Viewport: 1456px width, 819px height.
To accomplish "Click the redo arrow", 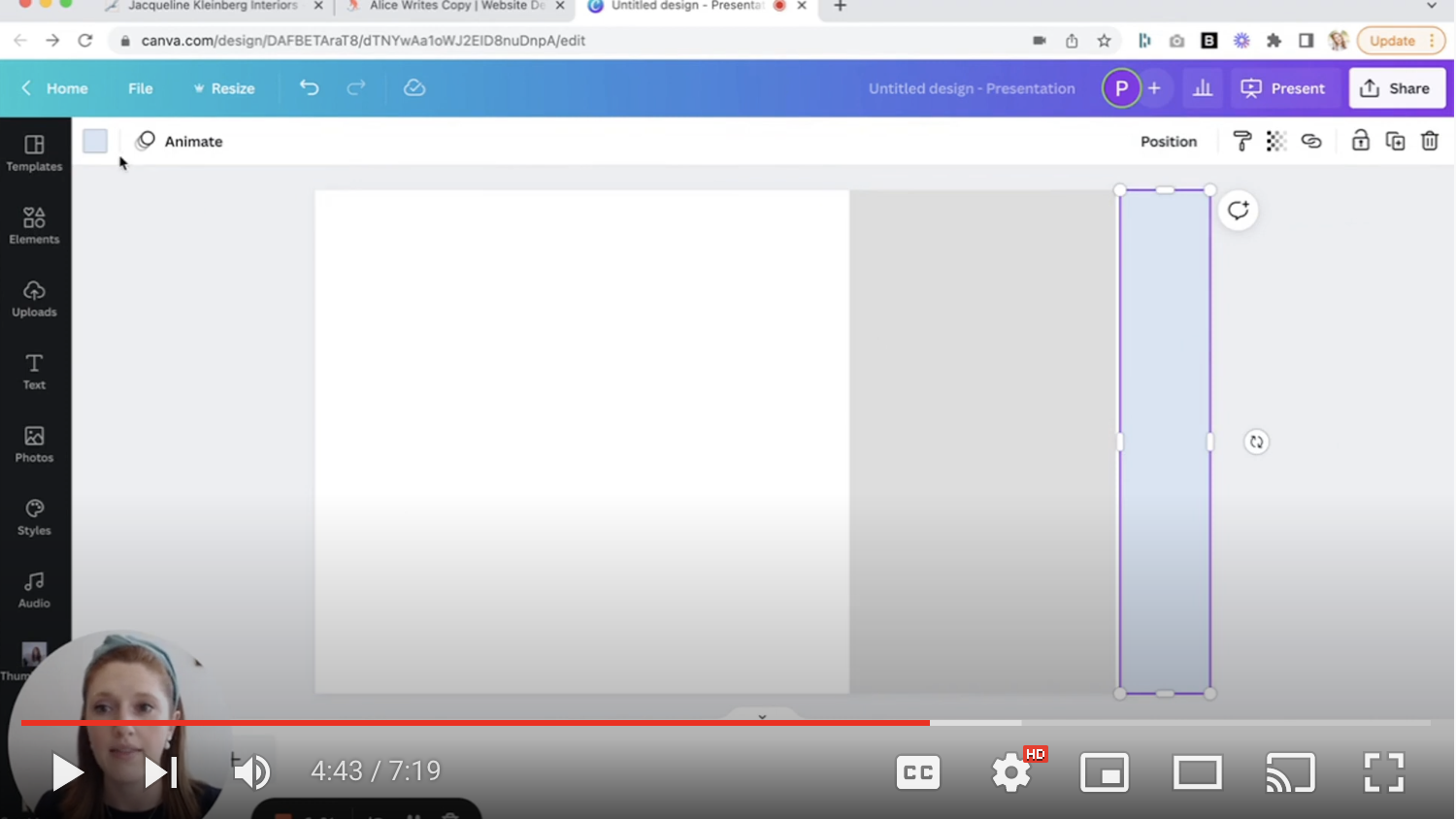I will [x=356, y=88].
